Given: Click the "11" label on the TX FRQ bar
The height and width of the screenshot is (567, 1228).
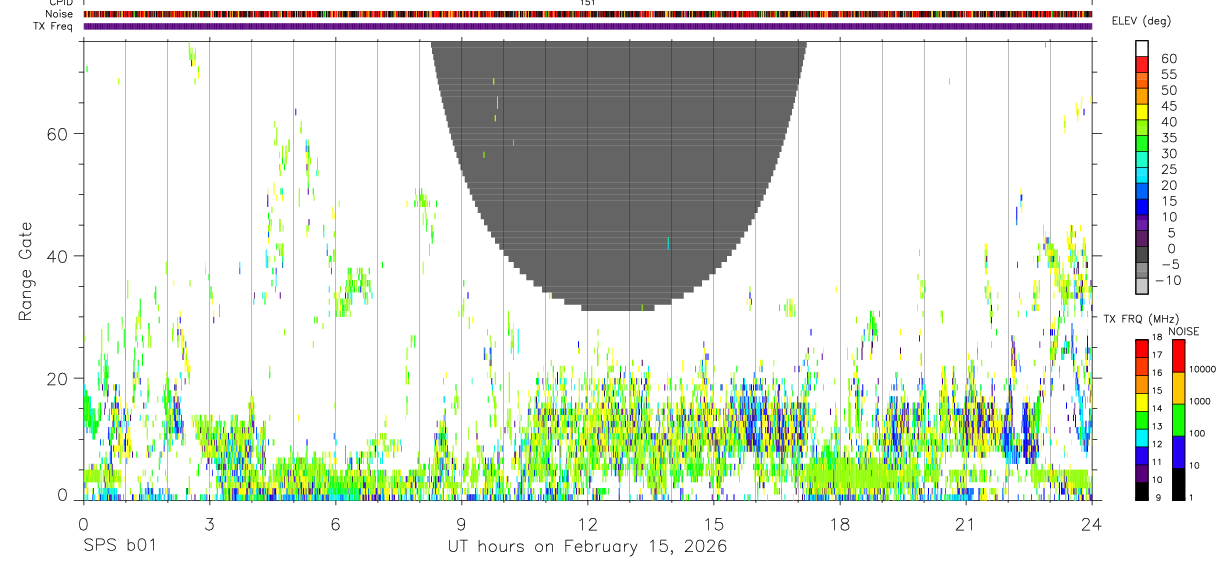Looking at the screenshot, I should coord(1157,462).
